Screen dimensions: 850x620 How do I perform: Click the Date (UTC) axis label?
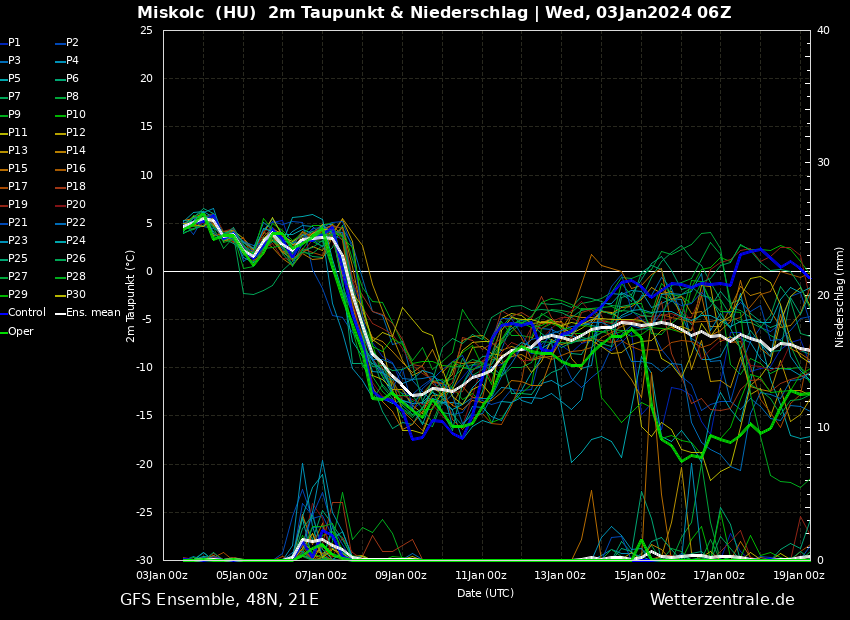485,593
